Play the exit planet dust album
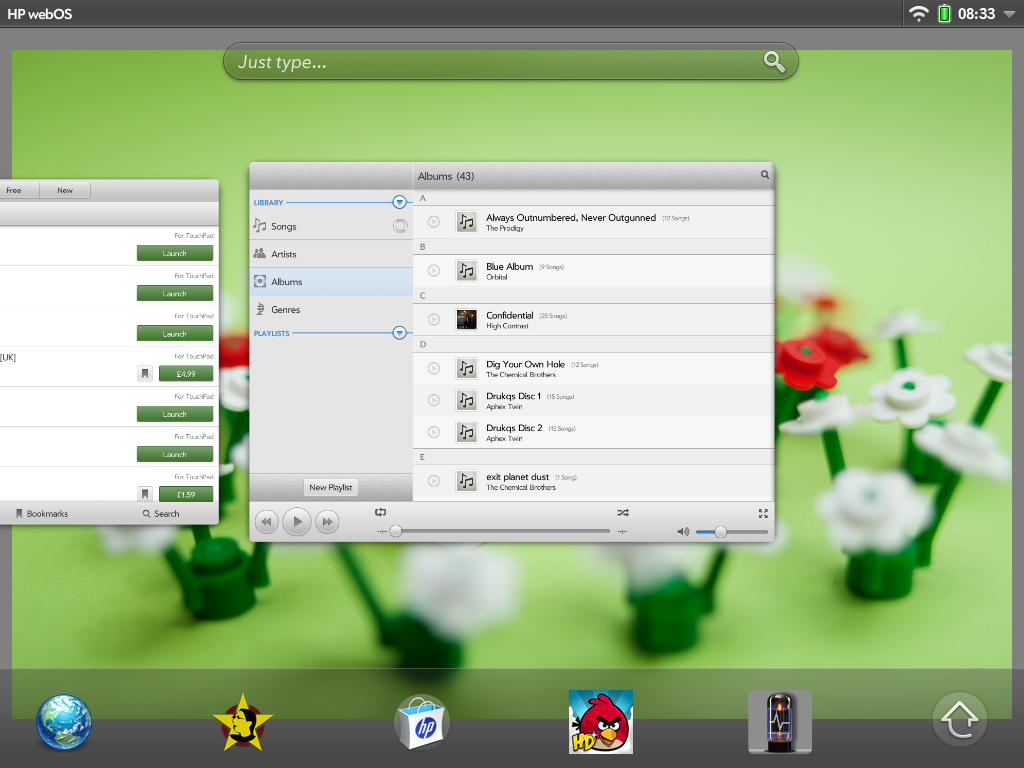This screenshot has height=768, width=1024. (434, 481)
